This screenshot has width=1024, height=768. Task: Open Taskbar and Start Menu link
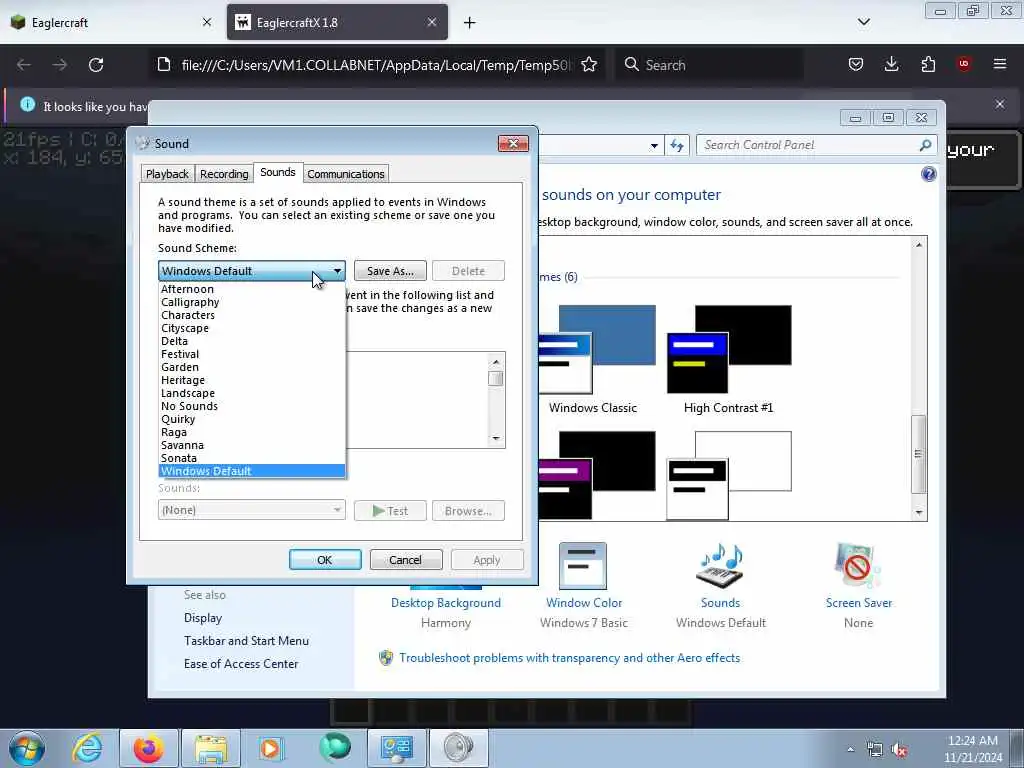pos(246,641)
